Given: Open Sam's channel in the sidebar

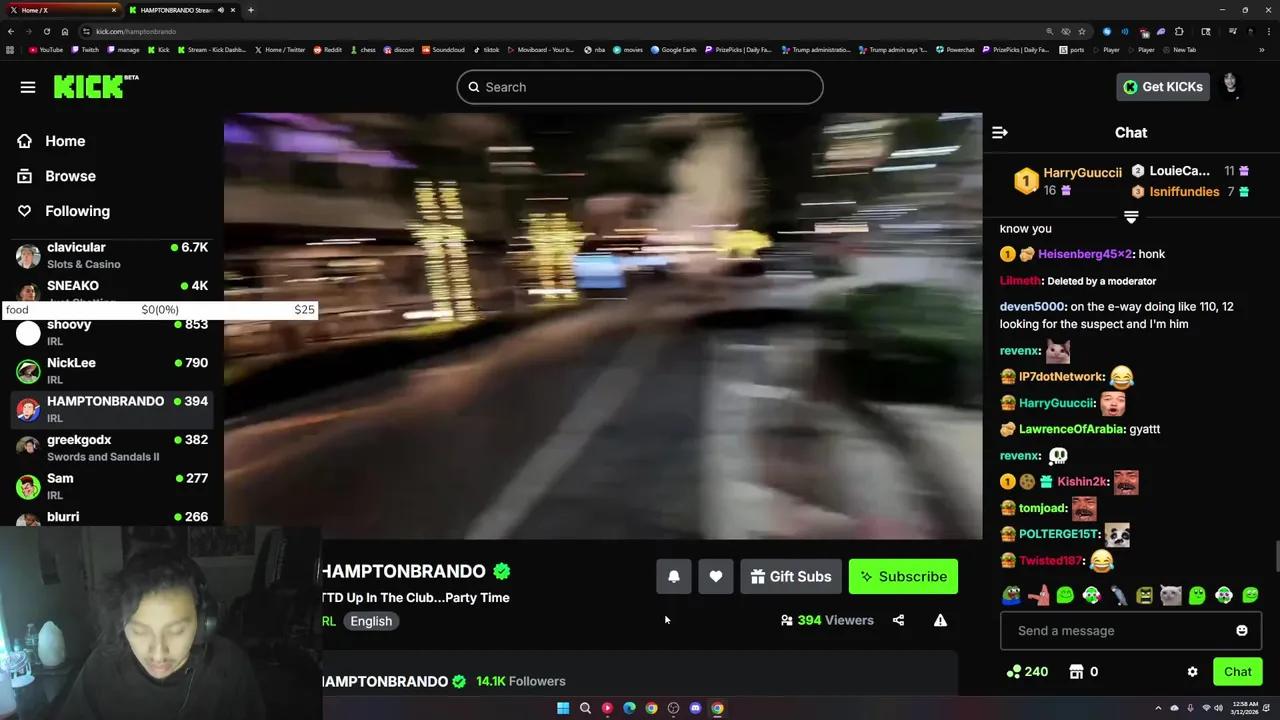Looking at the screenshot, I should click(112, 486).
